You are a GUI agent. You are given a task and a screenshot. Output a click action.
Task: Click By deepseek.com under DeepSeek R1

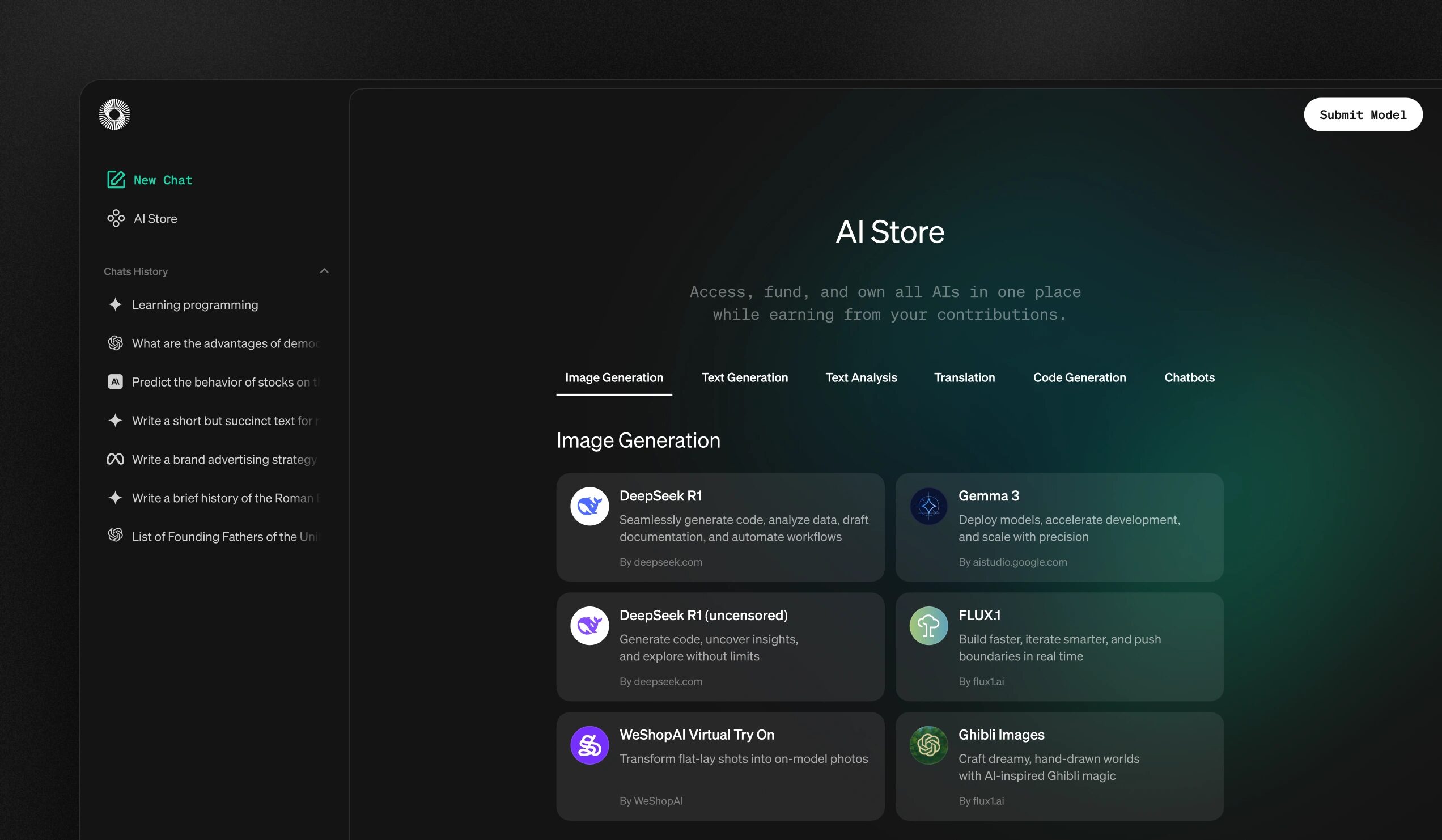(x=660, y=562)
